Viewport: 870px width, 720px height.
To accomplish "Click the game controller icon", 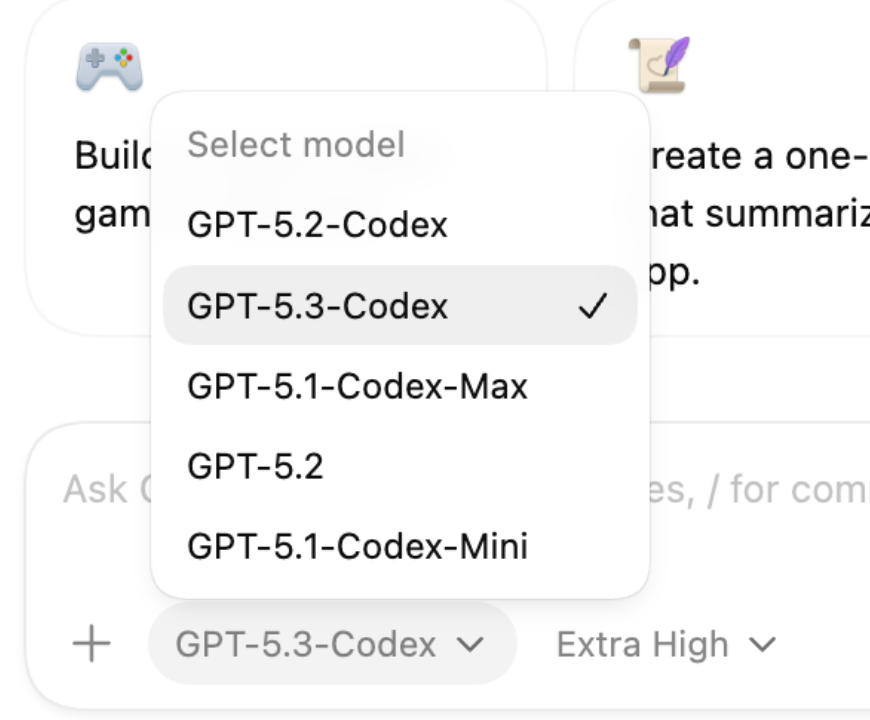I will [109, 65].
